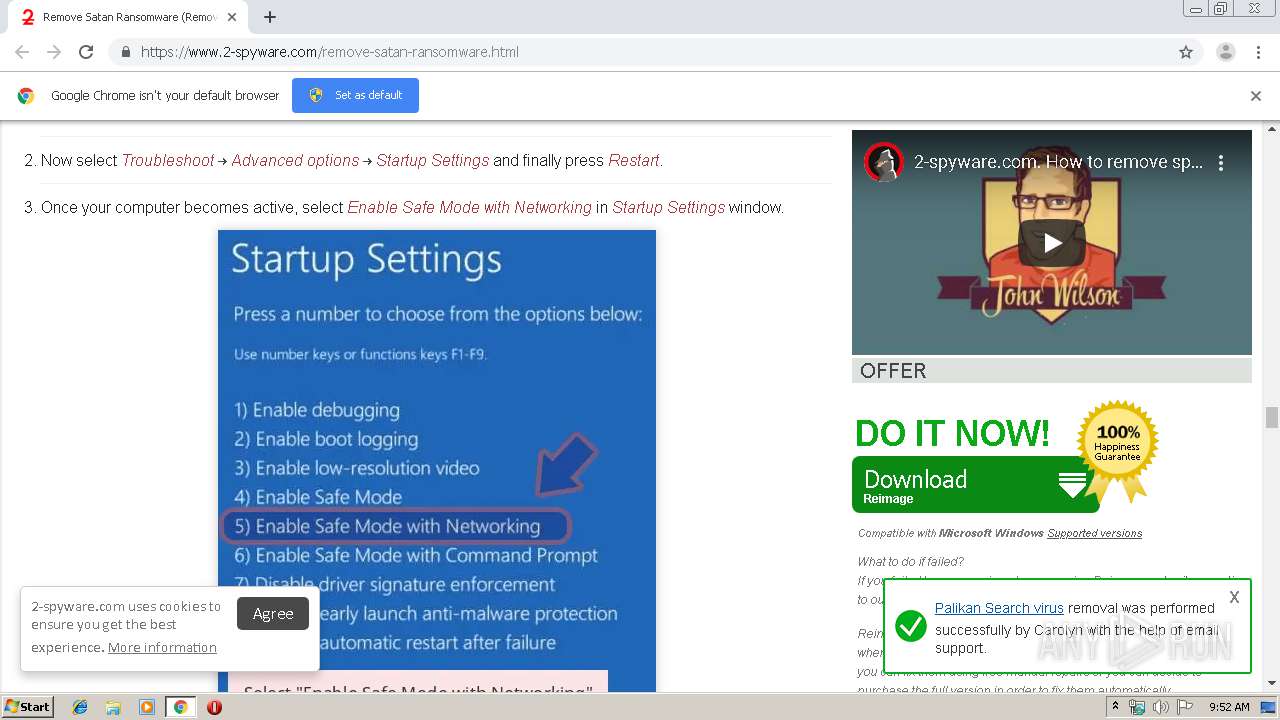Close the removal success notification

coord(1234,597)
